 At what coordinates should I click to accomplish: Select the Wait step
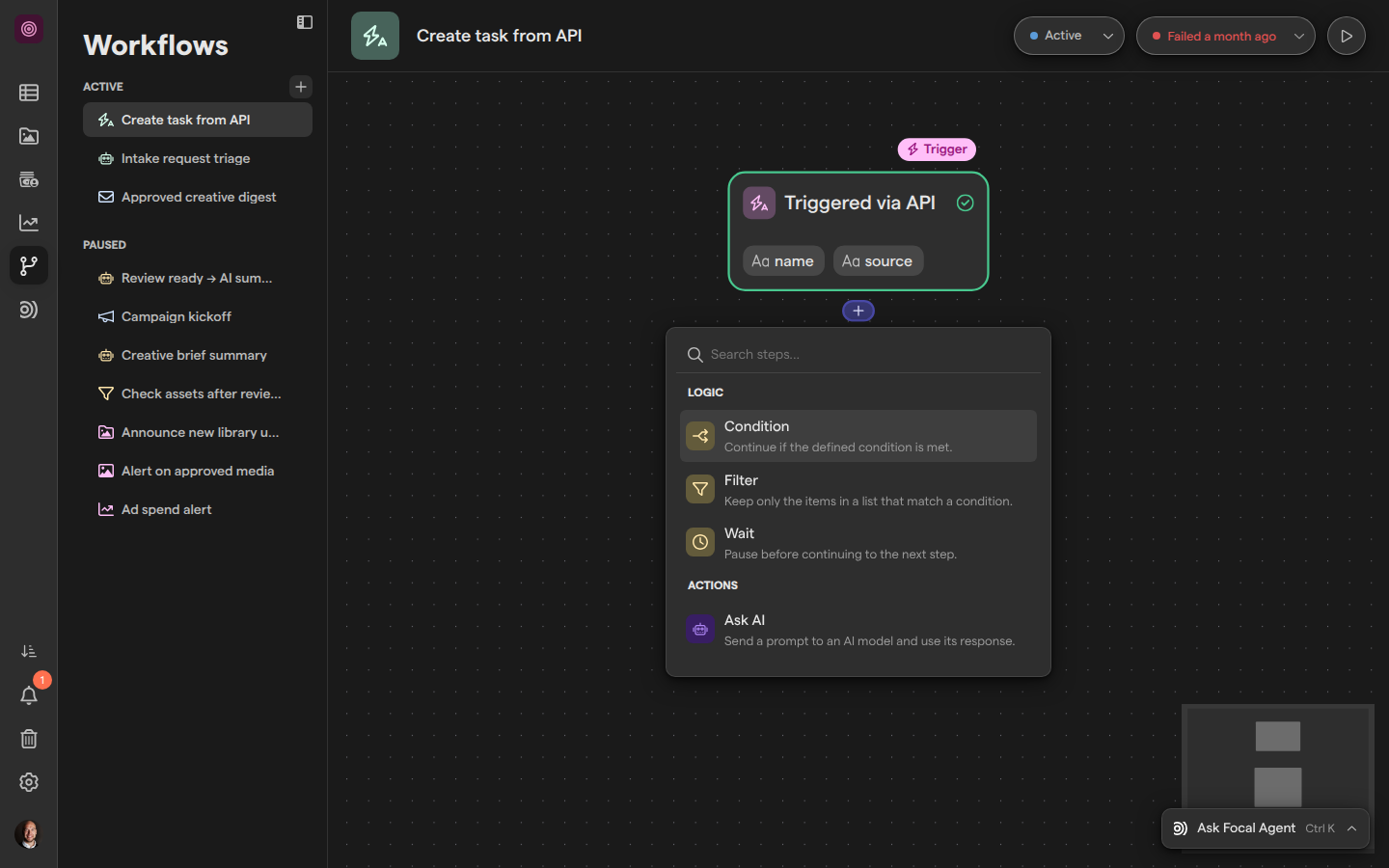(x=858, y=543)
